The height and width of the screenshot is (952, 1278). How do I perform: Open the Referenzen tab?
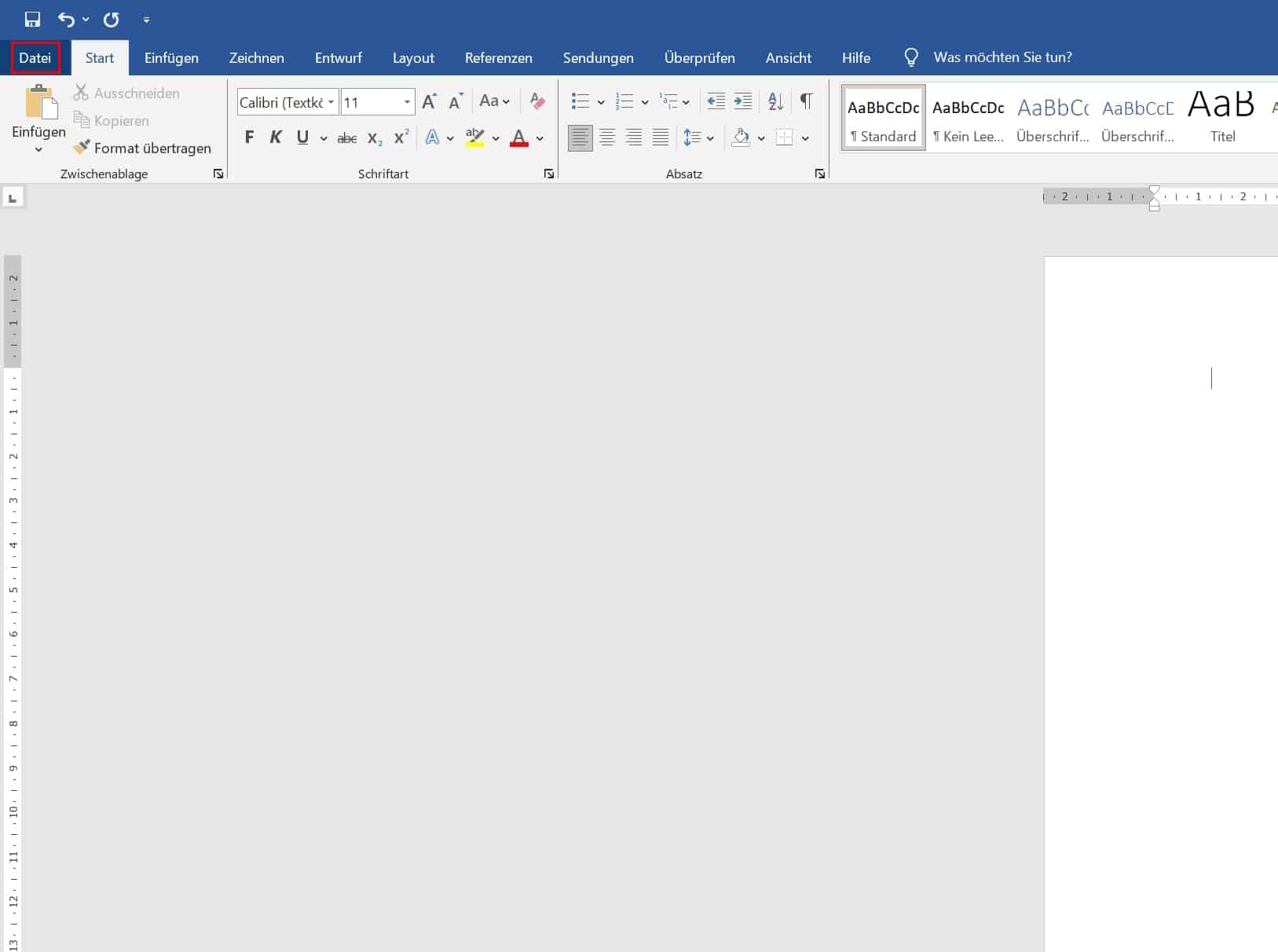(x=499, y=57)
